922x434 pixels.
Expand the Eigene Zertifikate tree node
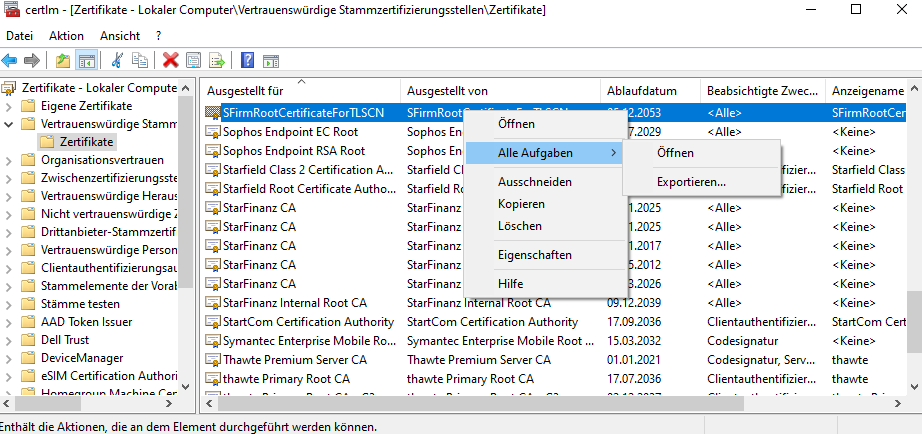coord(8,106)
